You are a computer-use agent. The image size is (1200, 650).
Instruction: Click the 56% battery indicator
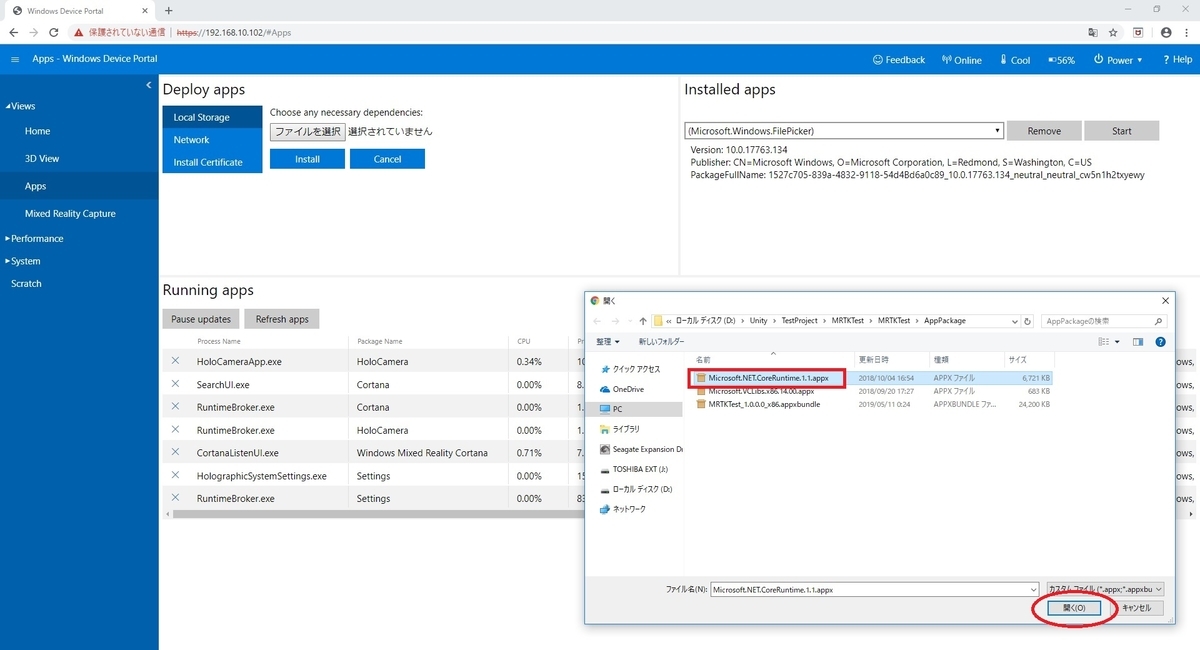[x=1061, y=60]
